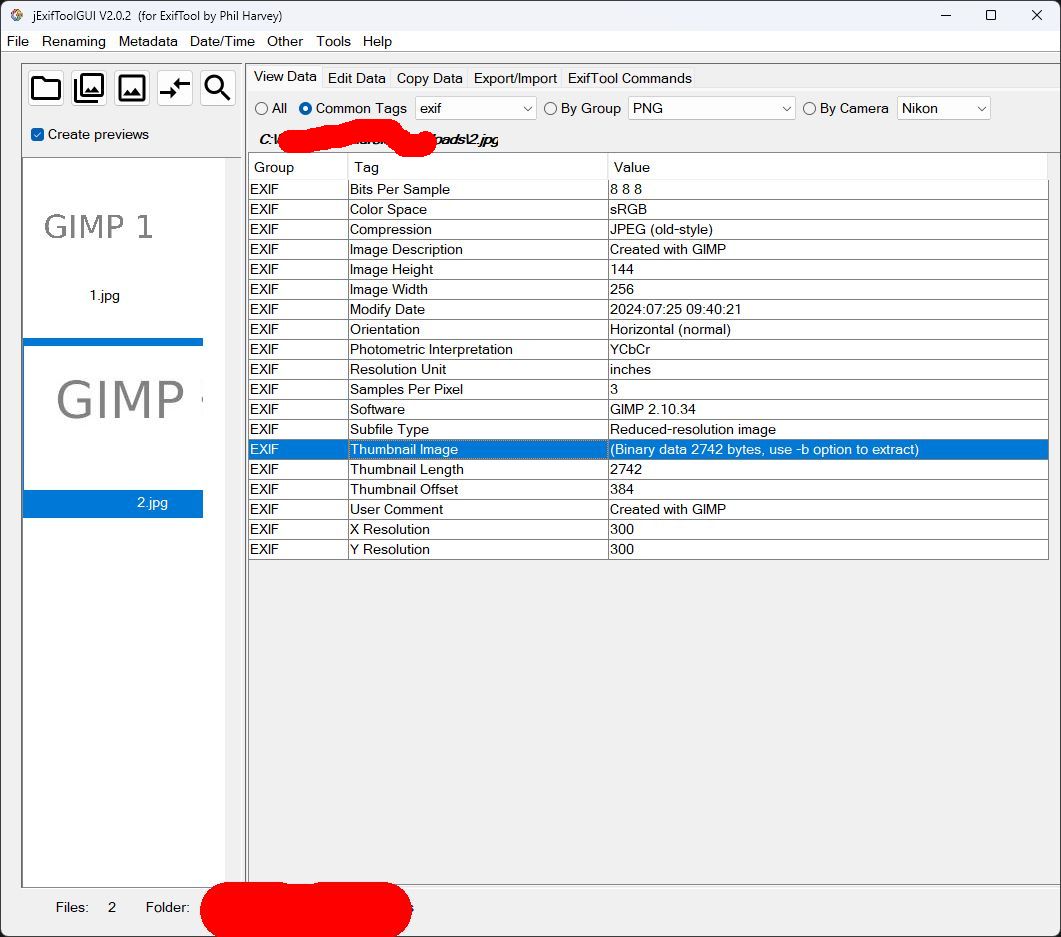Toggle the Create previews checkbox
Image resolution: width=1061 pixels, height=937 pixels.
[38, 135]
